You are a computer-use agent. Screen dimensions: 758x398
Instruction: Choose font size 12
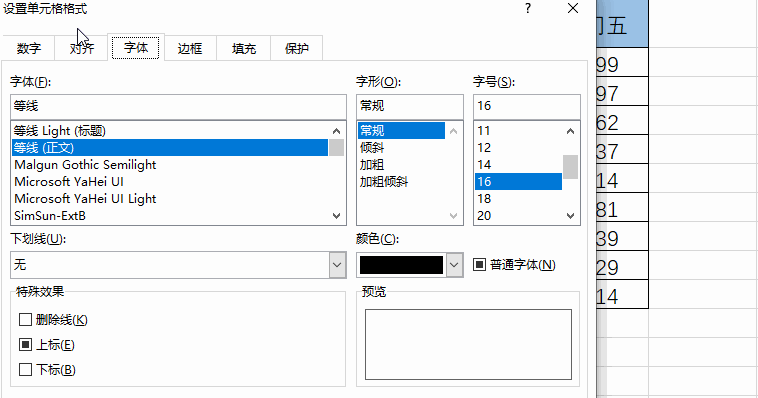[518, 147]
